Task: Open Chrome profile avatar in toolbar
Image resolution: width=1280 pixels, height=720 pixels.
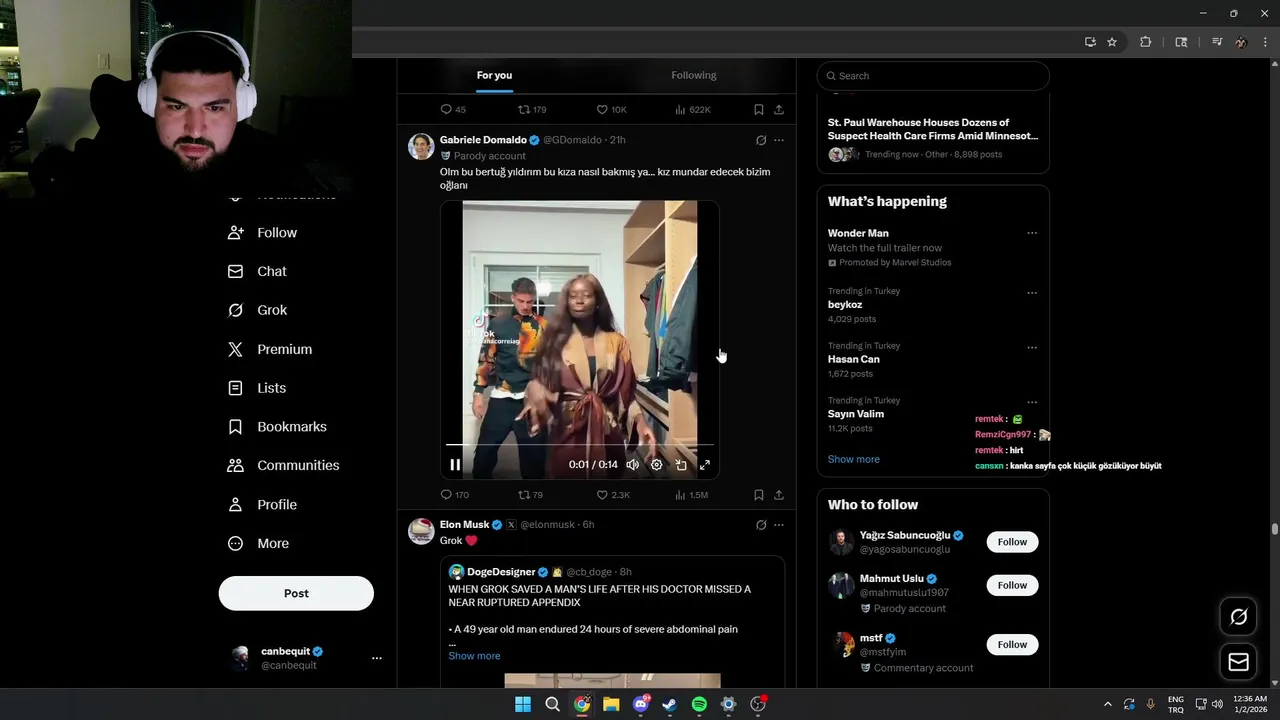Action: (1241, 42)
